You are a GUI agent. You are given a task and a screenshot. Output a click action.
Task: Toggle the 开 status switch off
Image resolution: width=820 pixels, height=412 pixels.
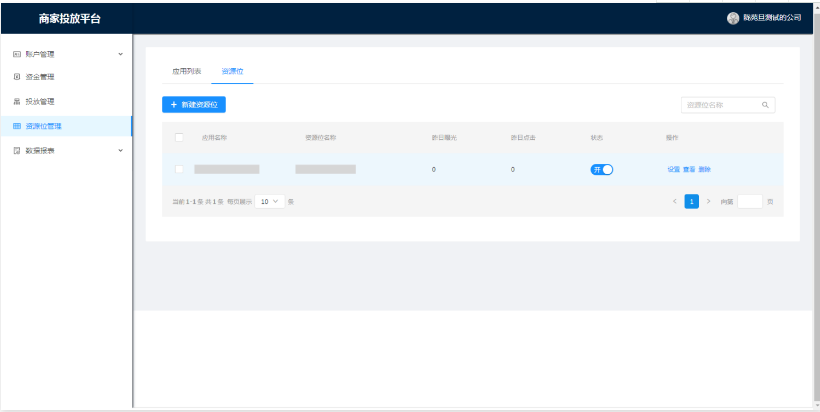point(602,169)
